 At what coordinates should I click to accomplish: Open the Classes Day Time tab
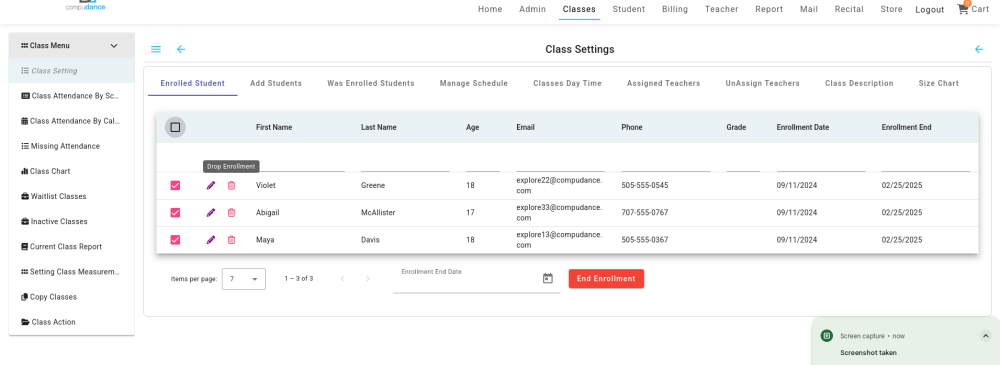[568, 84]
